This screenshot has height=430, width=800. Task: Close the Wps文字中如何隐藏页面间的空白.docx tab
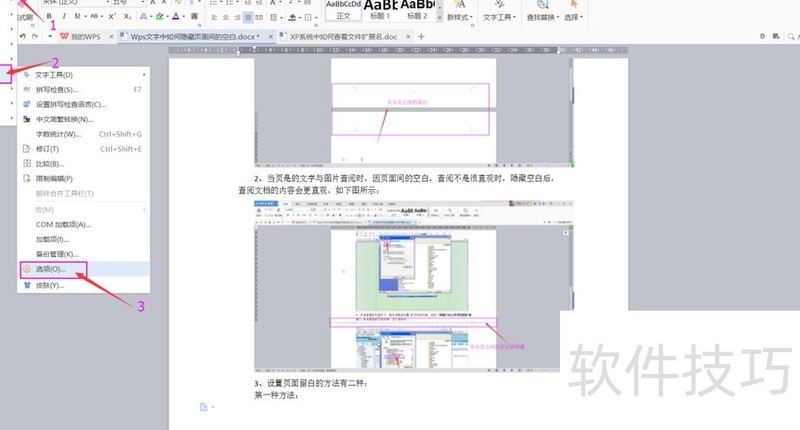click(x=270, y=37)
